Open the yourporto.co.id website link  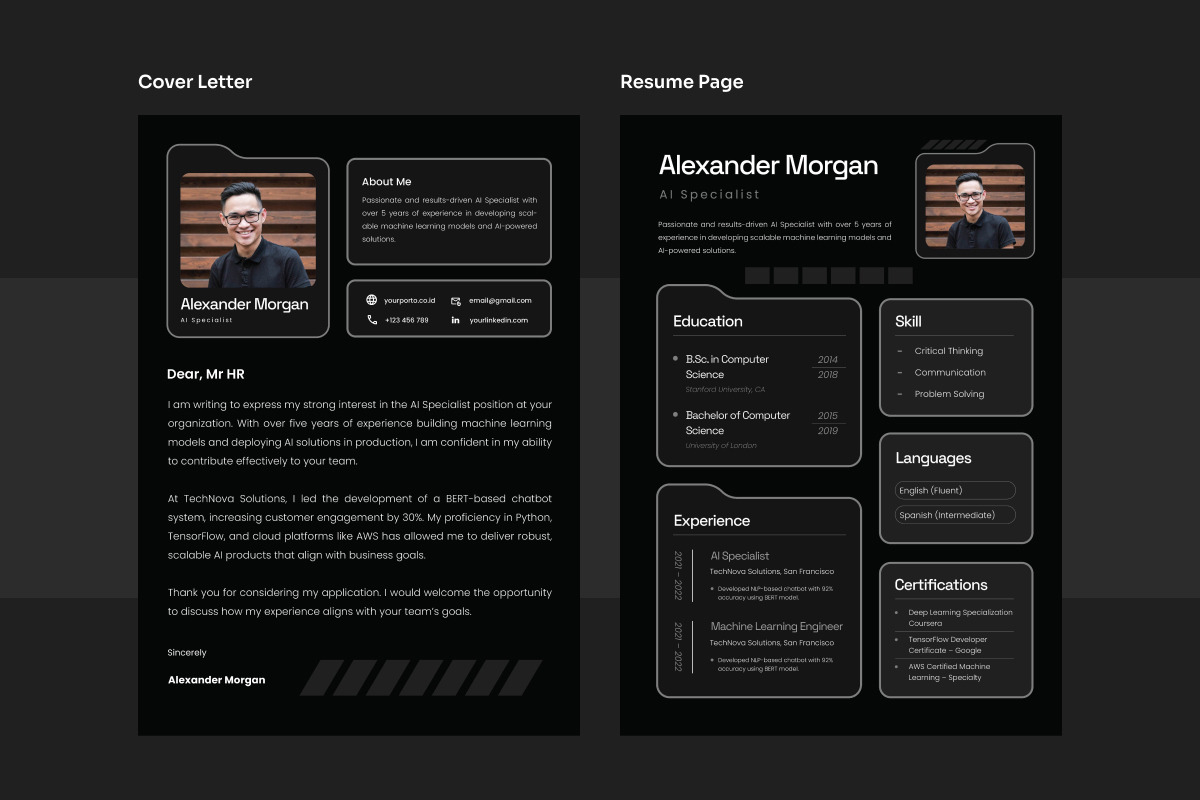click(x=410, y=300)
